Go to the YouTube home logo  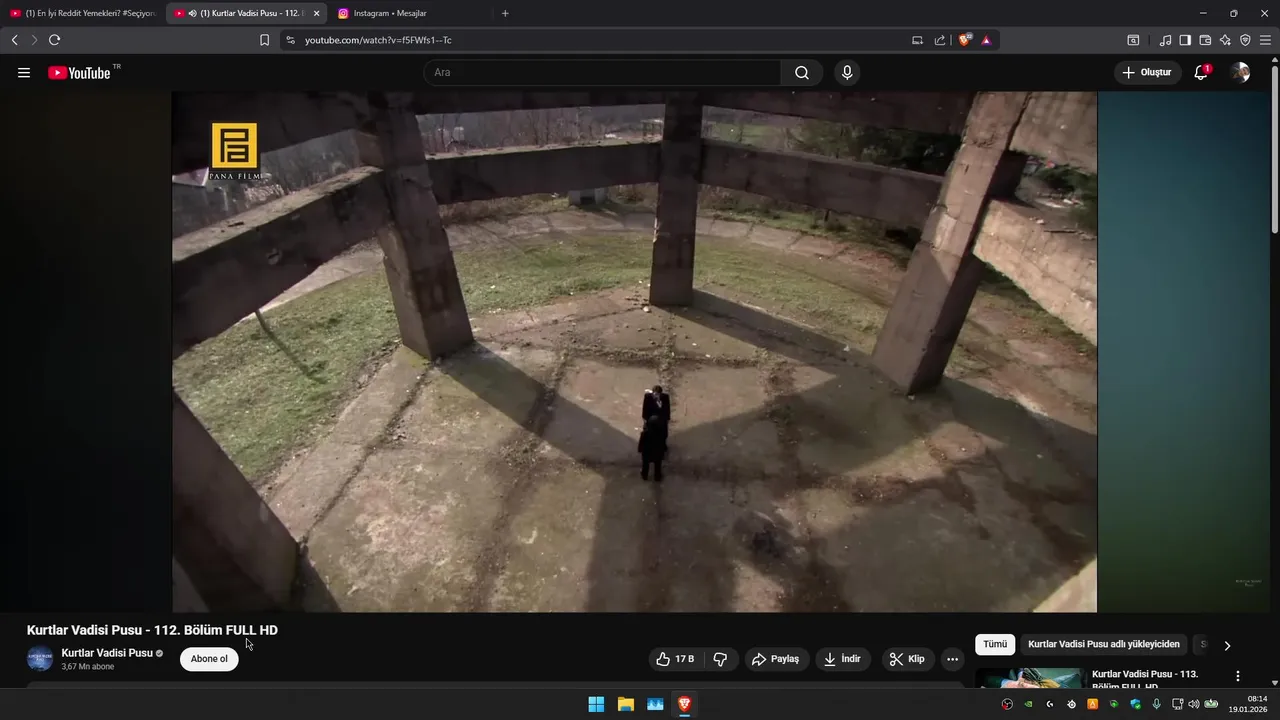79,73
